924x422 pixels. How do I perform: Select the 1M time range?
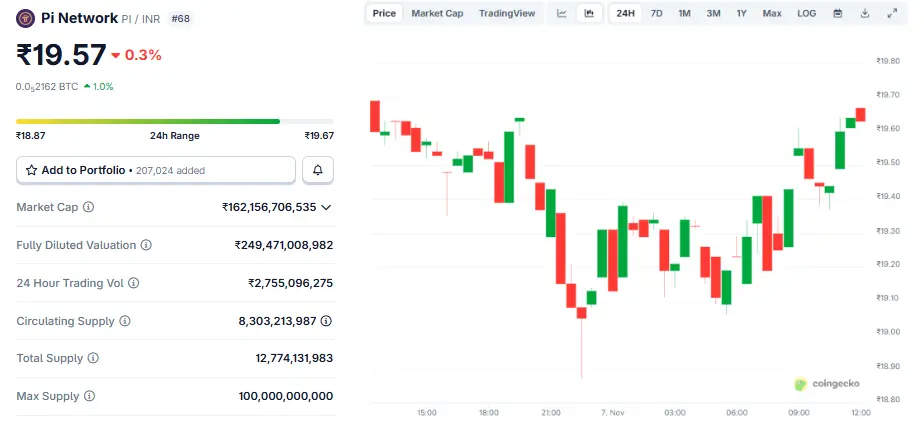point(684,14)
